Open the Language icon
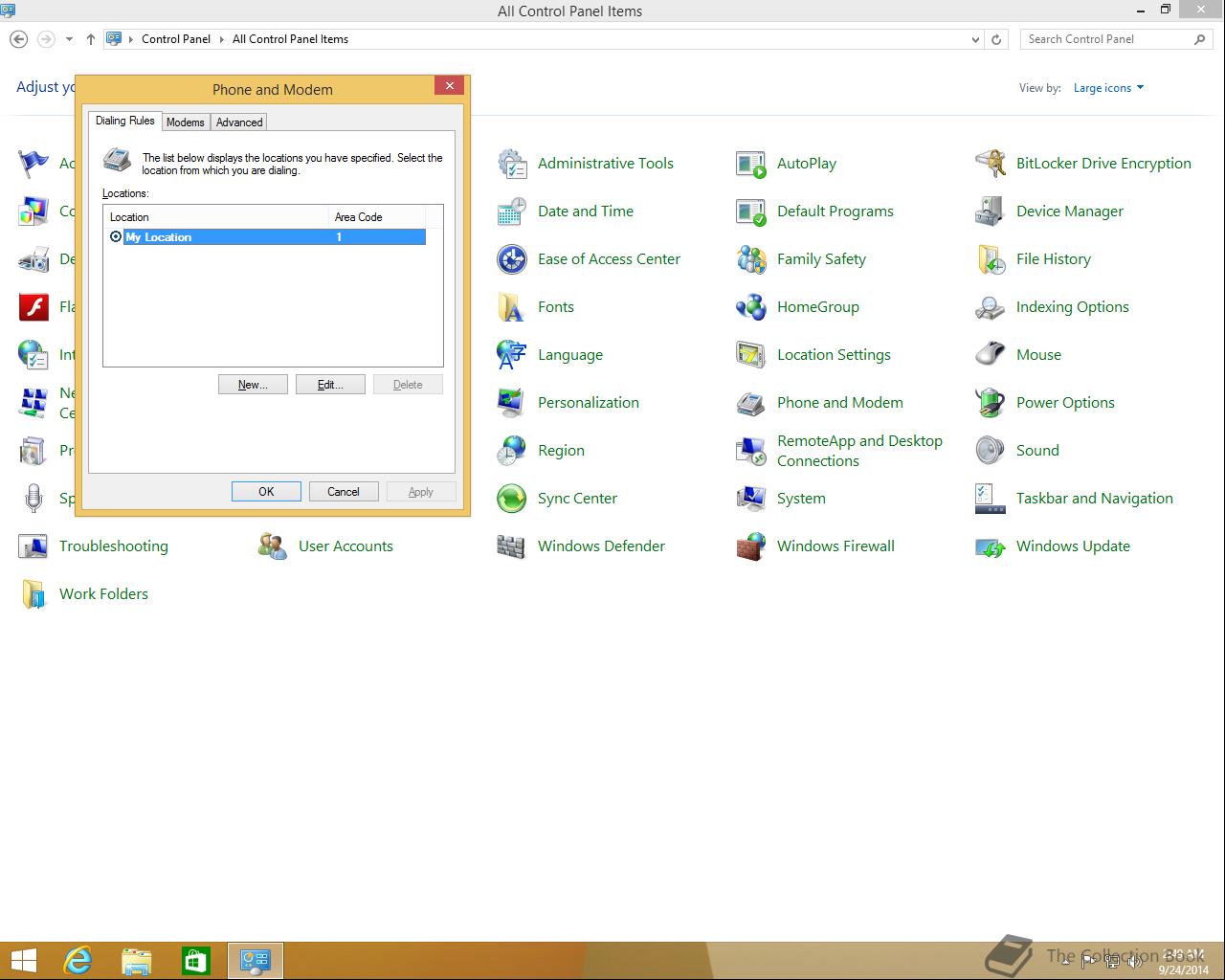This screenshot has width=1225, height=980. [512, 355]
